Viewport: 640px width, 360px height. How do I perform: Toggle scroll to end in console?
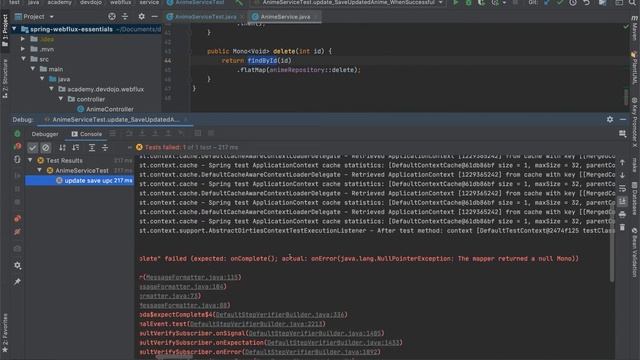pos(622,201)
